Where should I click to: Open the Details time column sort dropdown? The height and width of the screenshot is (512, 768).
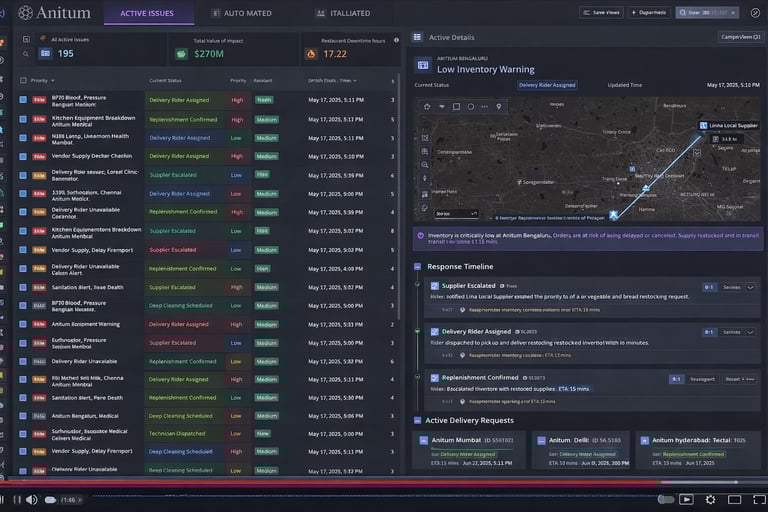coord(355,81)
